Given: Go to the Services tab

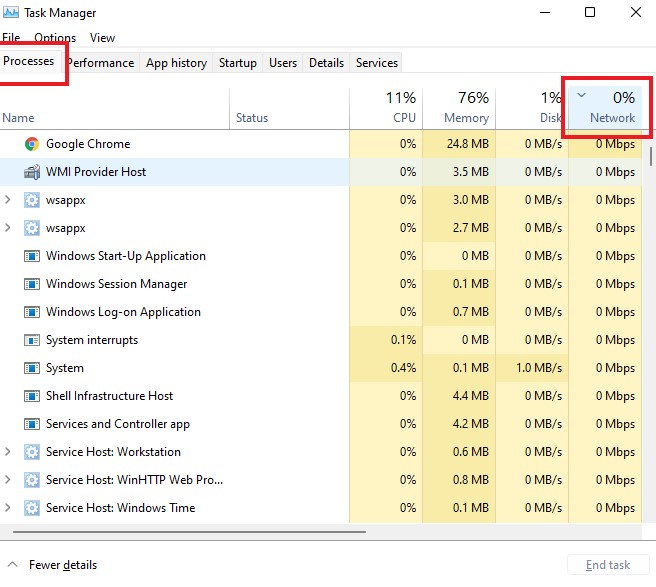Looking at the screenshot, I should coord(377,63).
